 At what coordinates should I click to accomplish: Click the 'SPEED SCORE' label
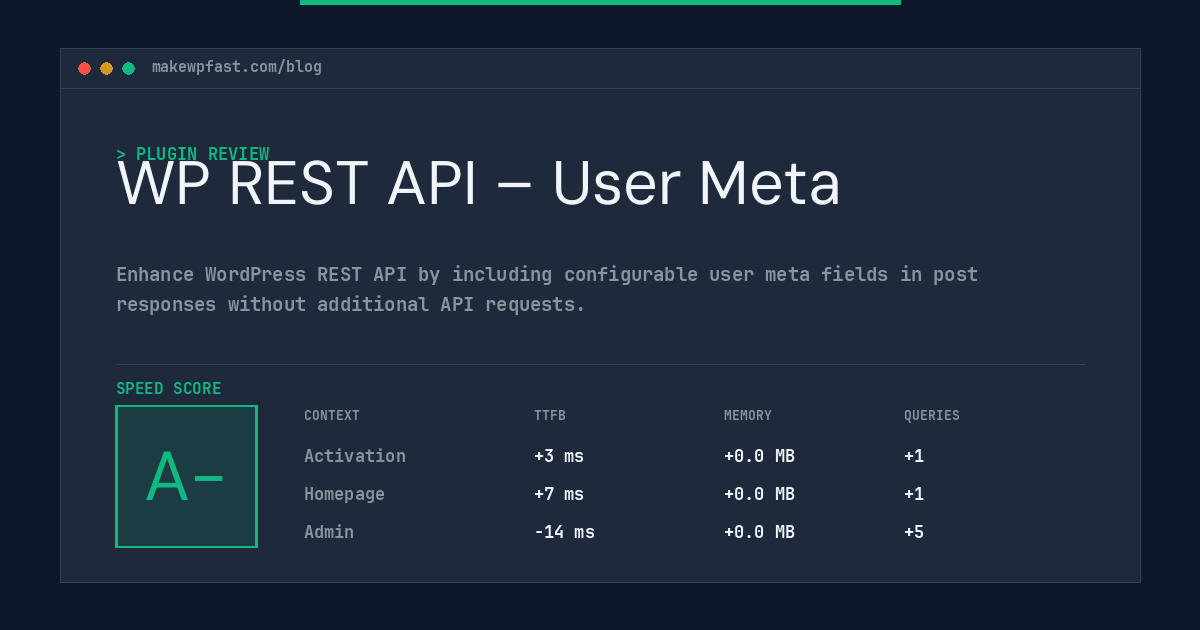tap(169, 389)
